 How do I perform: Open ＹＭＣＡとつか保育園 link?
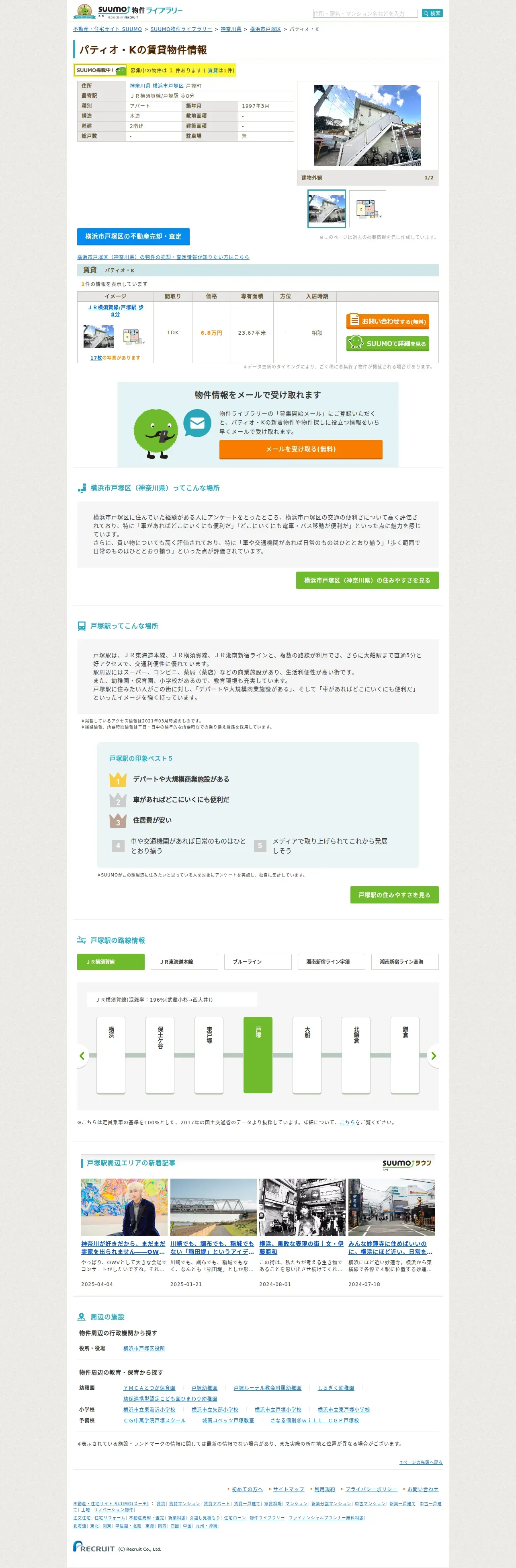click(149, 1388)
